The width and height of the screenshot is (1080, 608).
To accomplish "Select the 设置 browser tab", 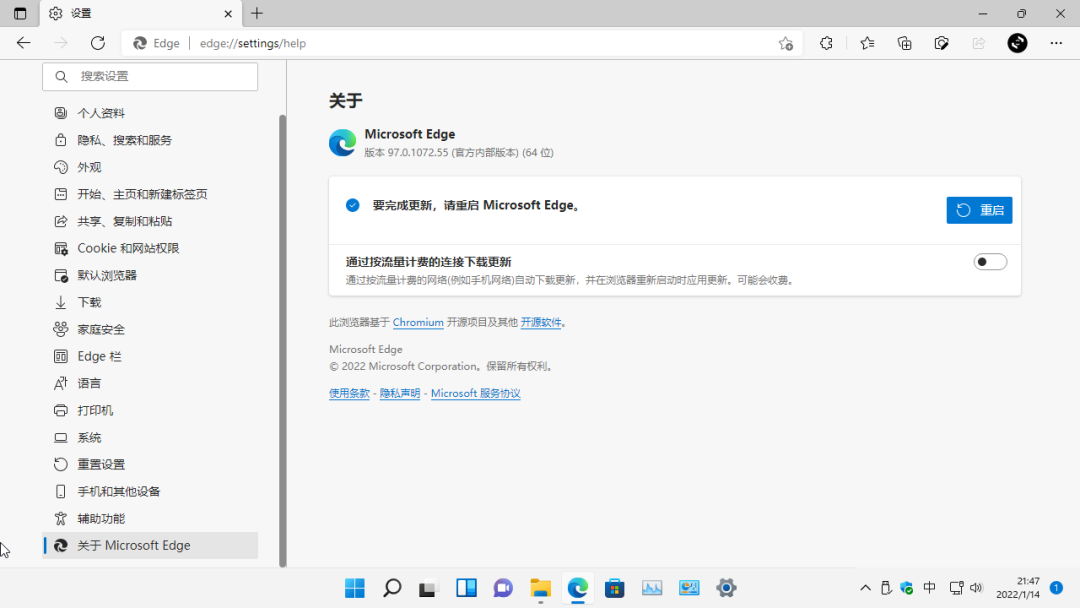I will pyautogui.click(x=141, y=13).
